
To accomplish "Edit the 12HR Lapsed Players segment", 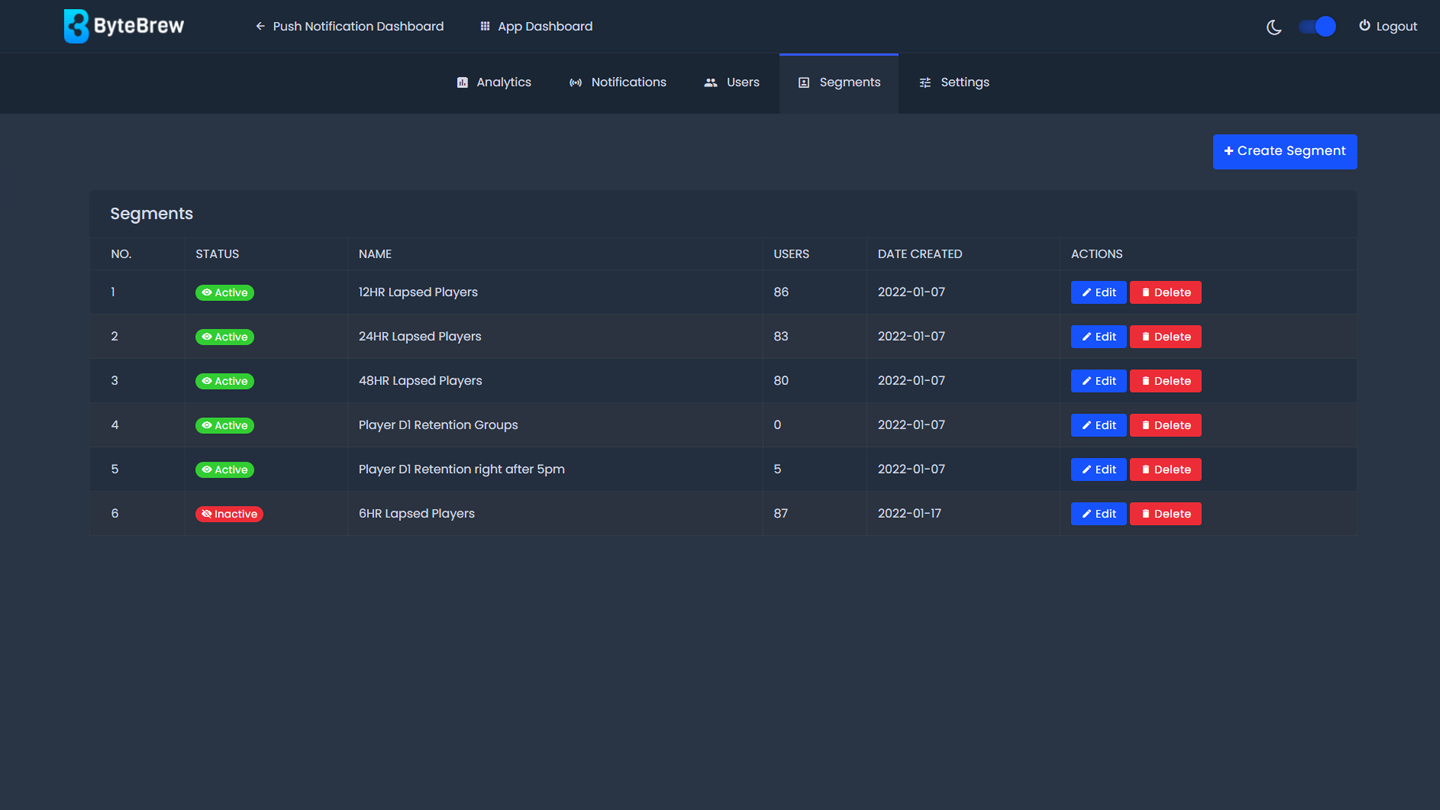I will [x=1098, y=292].
